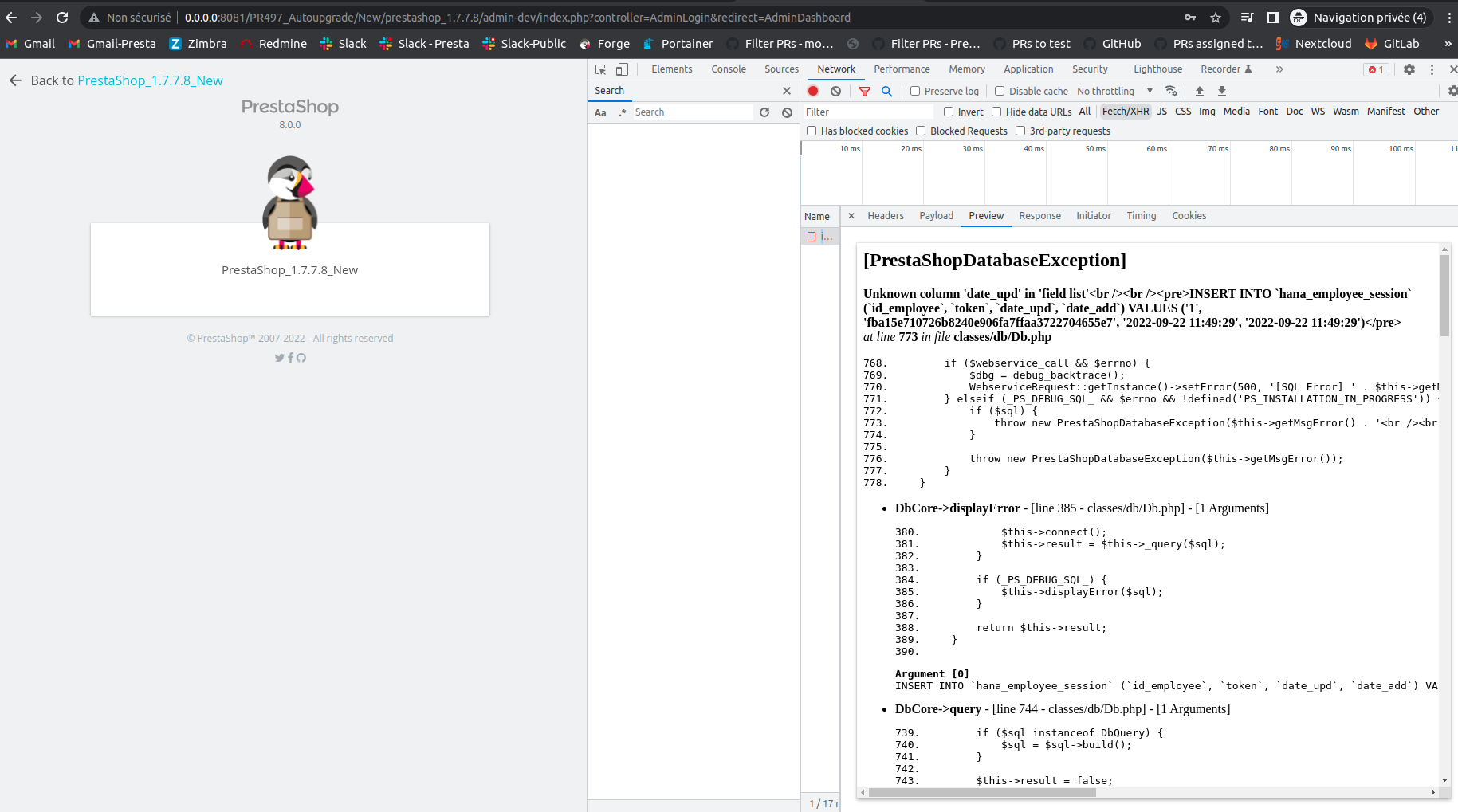Viewport: 1458px width, 812px height.
Task: Import a HAR file
Action: 1200,91
